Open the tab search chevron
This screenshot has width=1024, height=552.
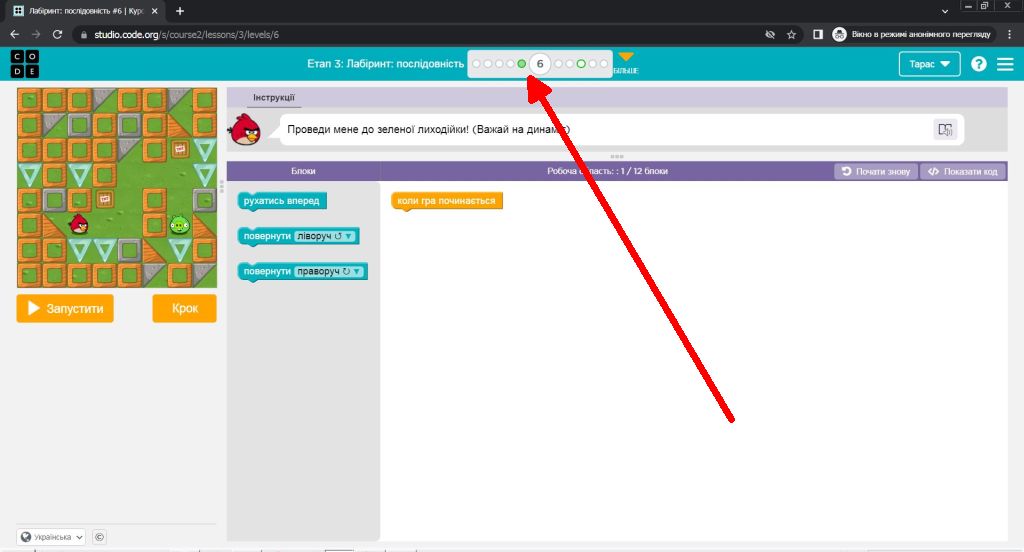click(944, 11)
